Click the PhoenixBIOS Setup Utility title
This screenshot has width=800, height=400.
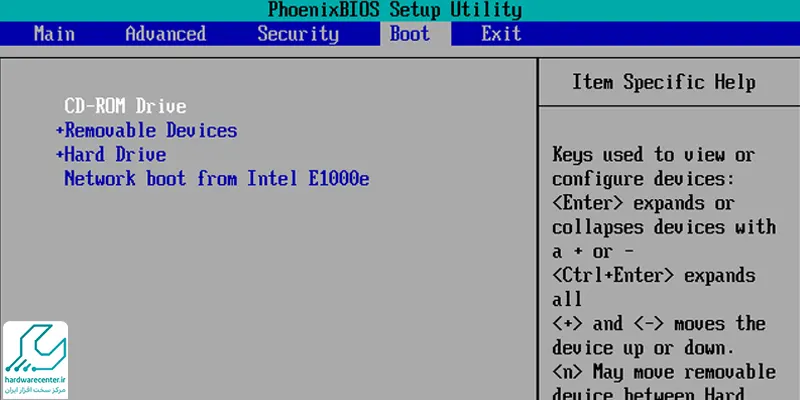point(394,10)
